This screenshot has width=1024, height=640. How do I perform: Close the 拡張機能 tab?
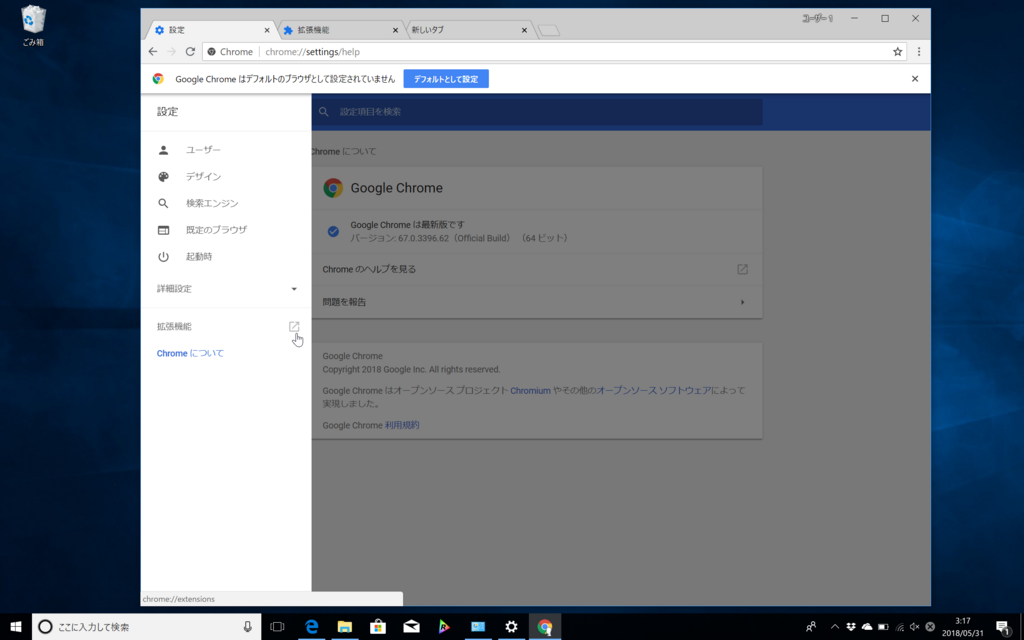[x=395, y=30]
